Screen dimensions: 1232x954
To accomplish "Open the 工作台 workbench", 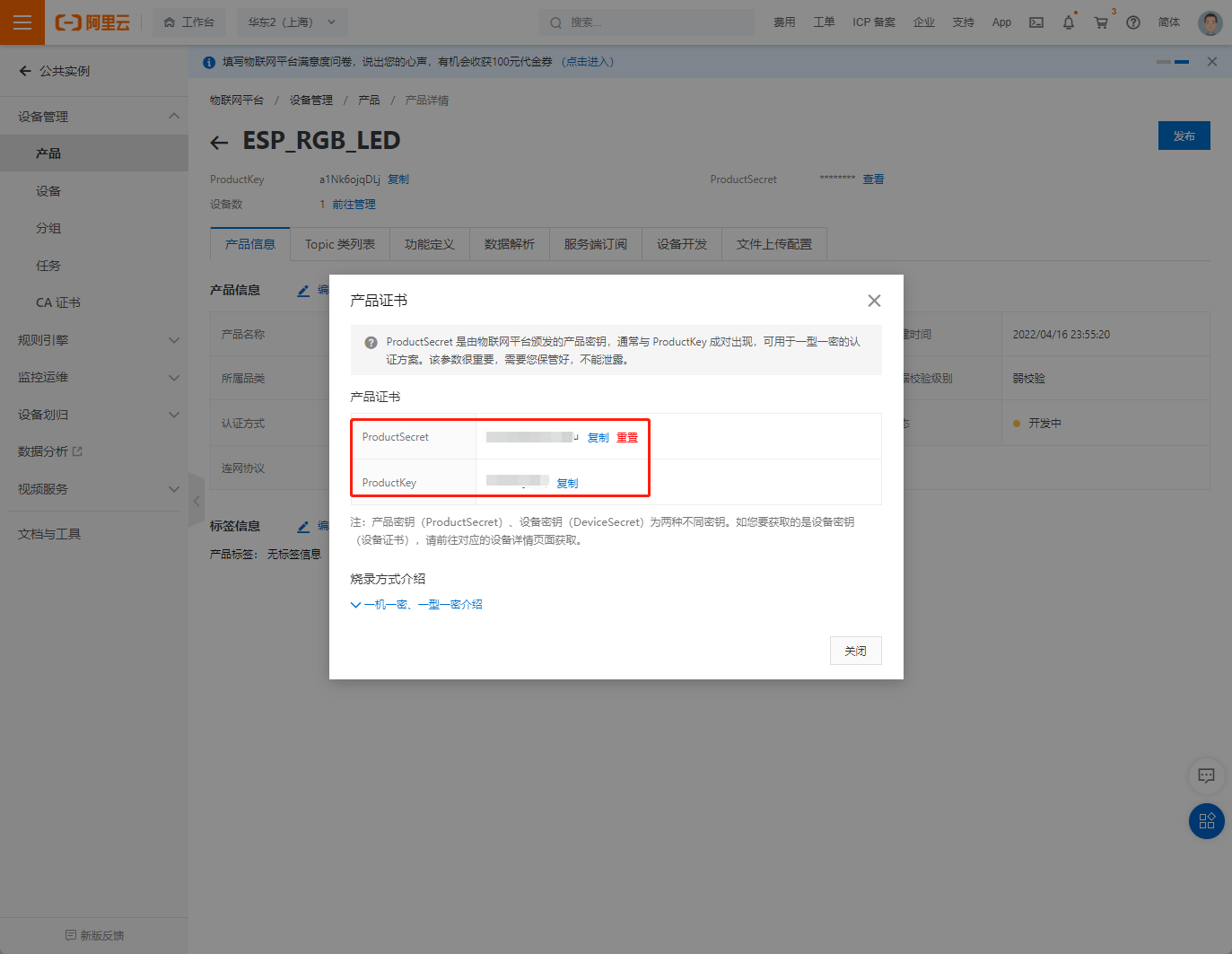I will pos(189,22).
